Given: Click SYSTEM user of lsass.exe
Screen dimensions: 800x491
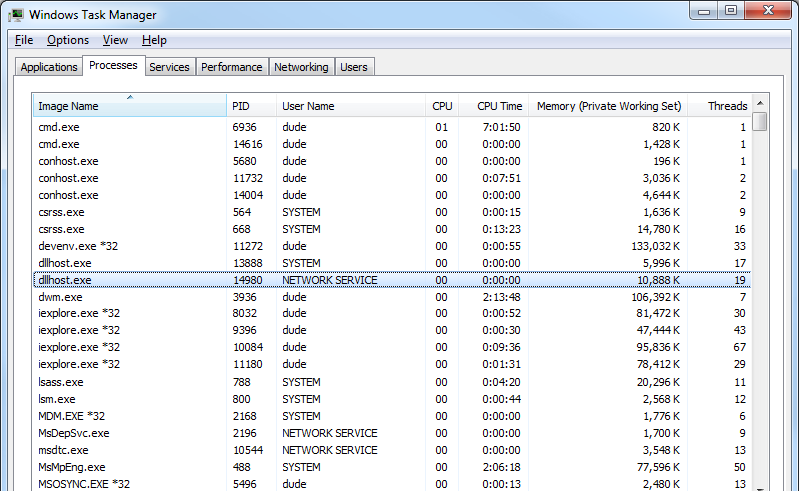Looking at the screenshot, I should point(301,382).
